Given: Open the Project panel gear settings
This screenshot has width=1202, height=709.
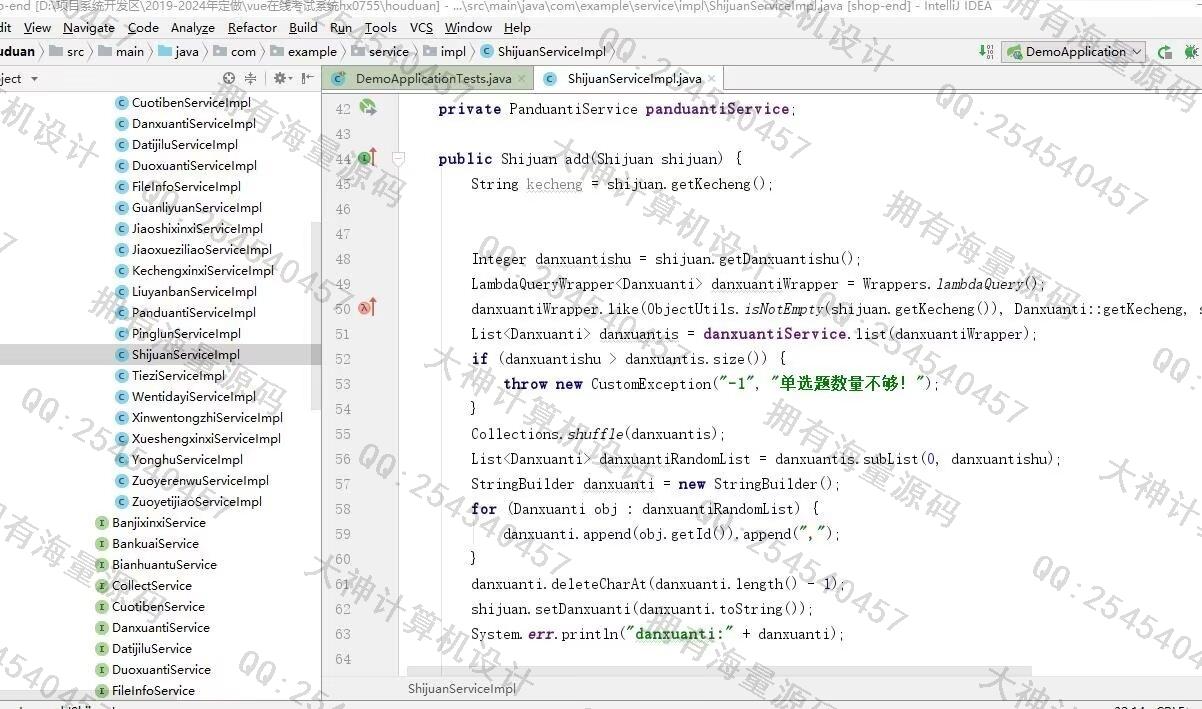Looking at the screenshot, I should [281, 78].
